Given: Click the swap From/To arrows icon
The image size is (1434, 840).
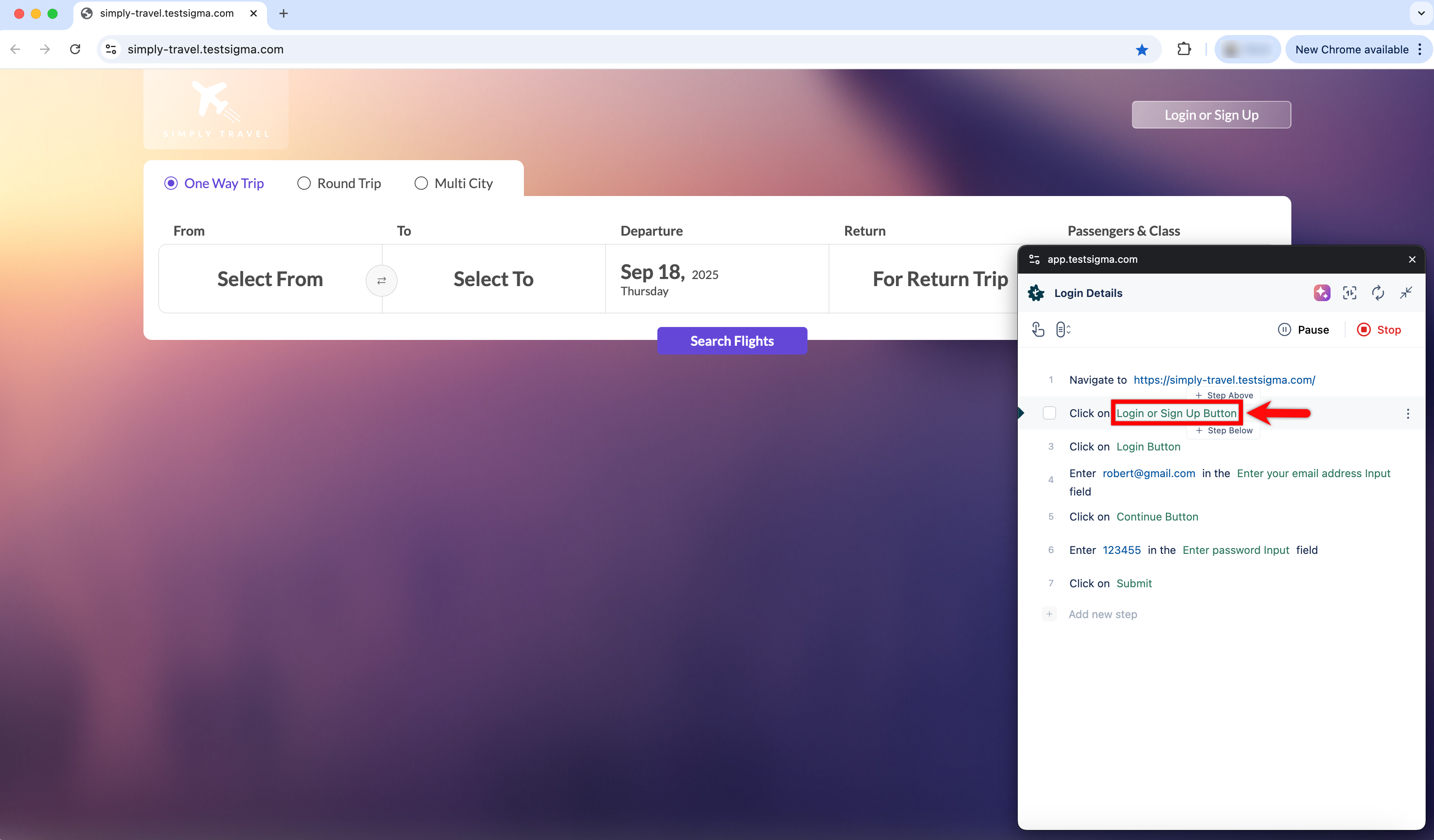Looking at the screenshot, I should 381,280.
